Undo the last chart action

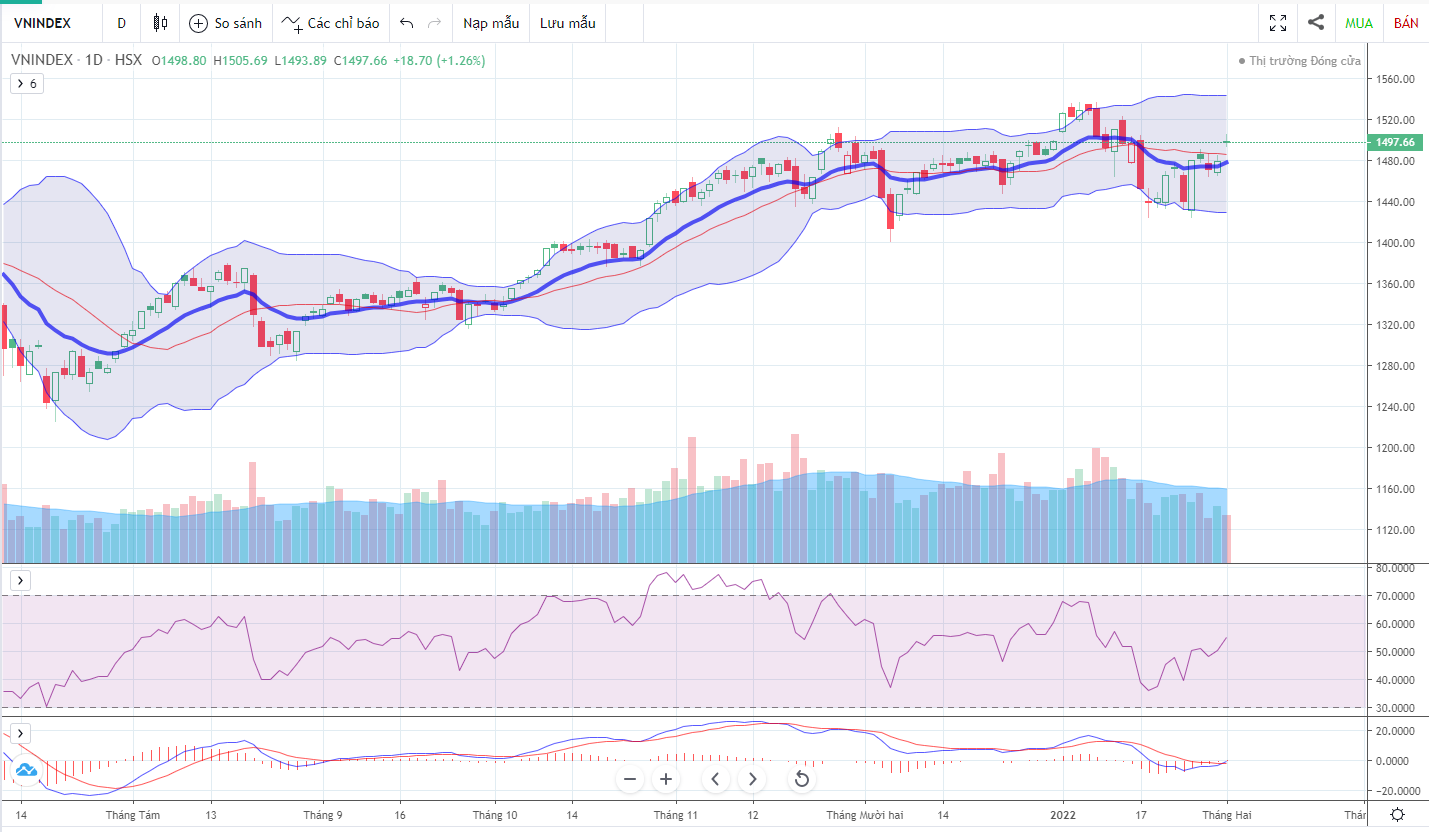click(x=406, y=22)
